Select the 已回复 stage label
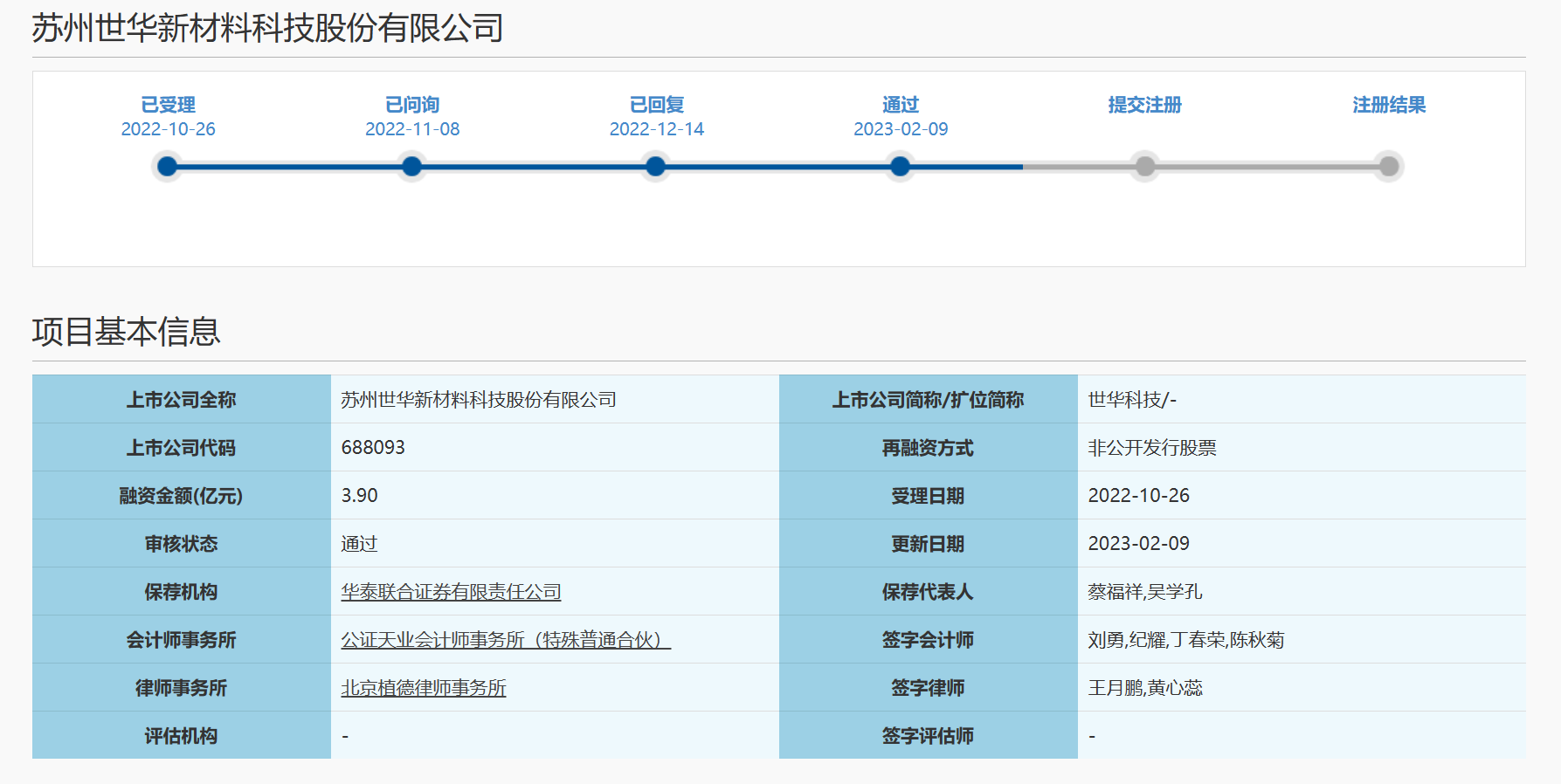This screenshot has height=784, width=1561. 657,105
